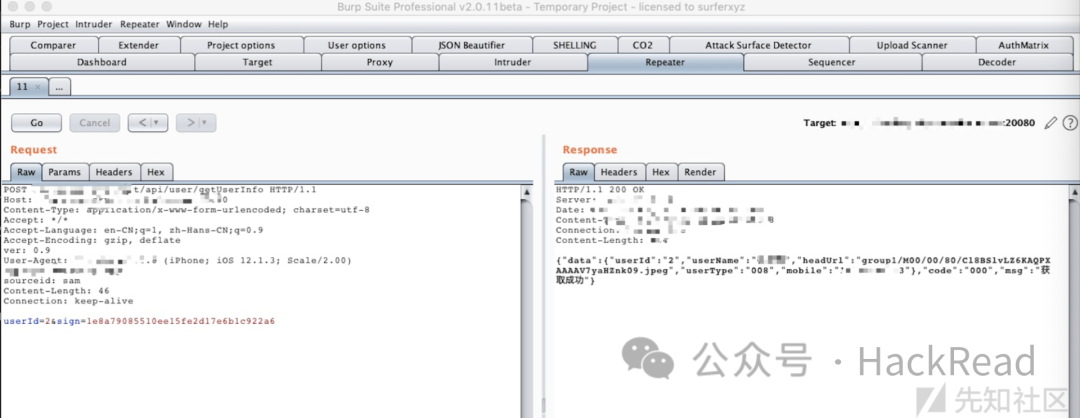The height and width of the screenshot is (418, 1080).
Task: Open the Upload Scanner tab
Action: 912,45
